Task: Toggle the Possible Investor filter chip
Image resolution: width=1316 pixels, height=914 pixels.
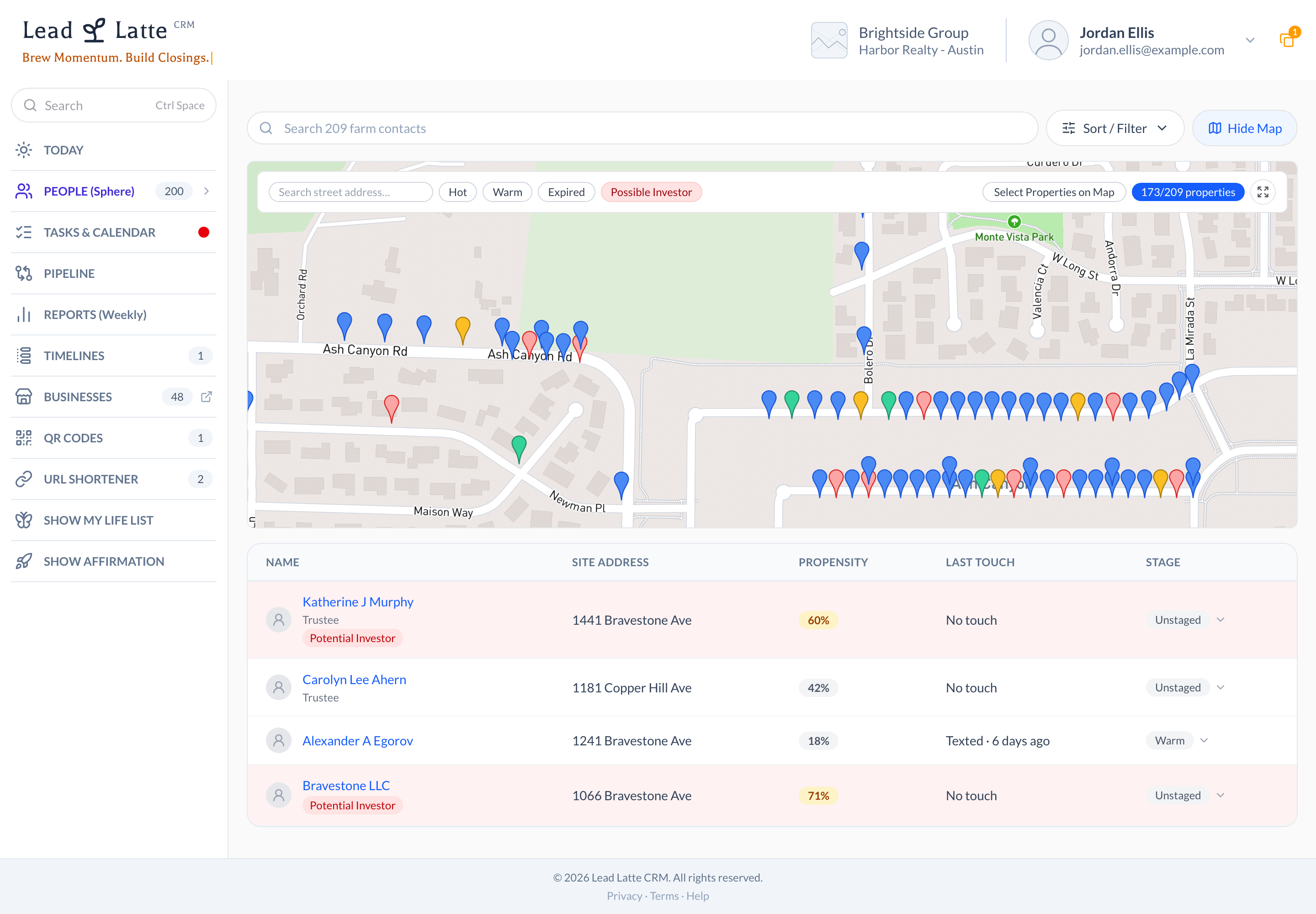Action: coord(651,192)
